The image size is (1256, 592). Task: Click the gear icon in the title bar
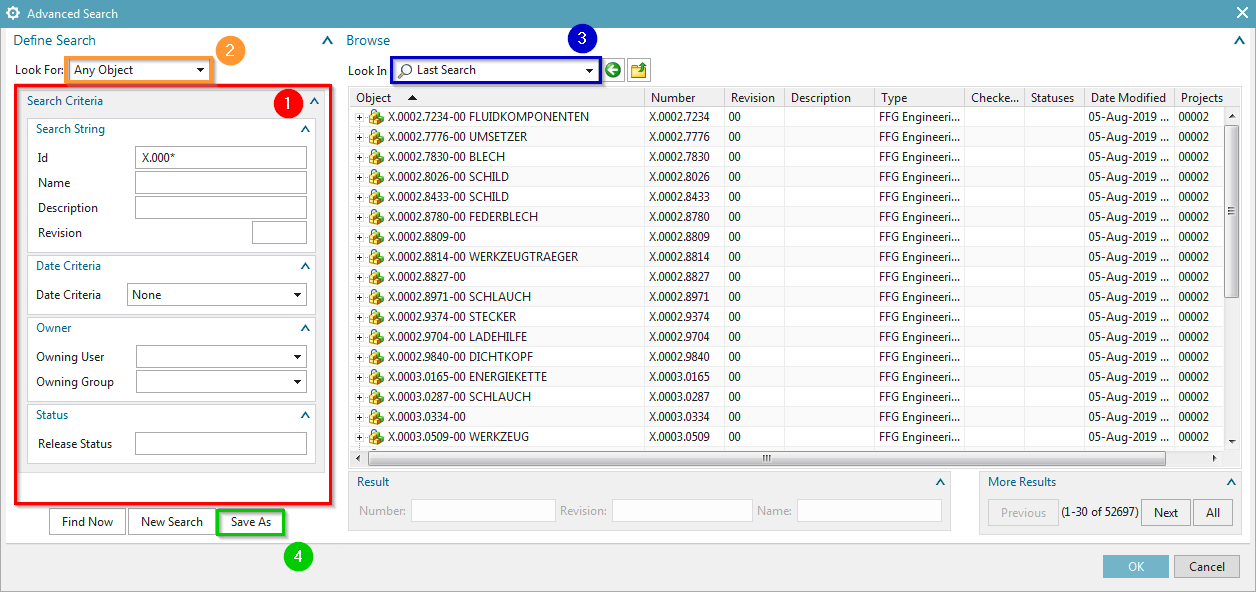click(13, 13)
